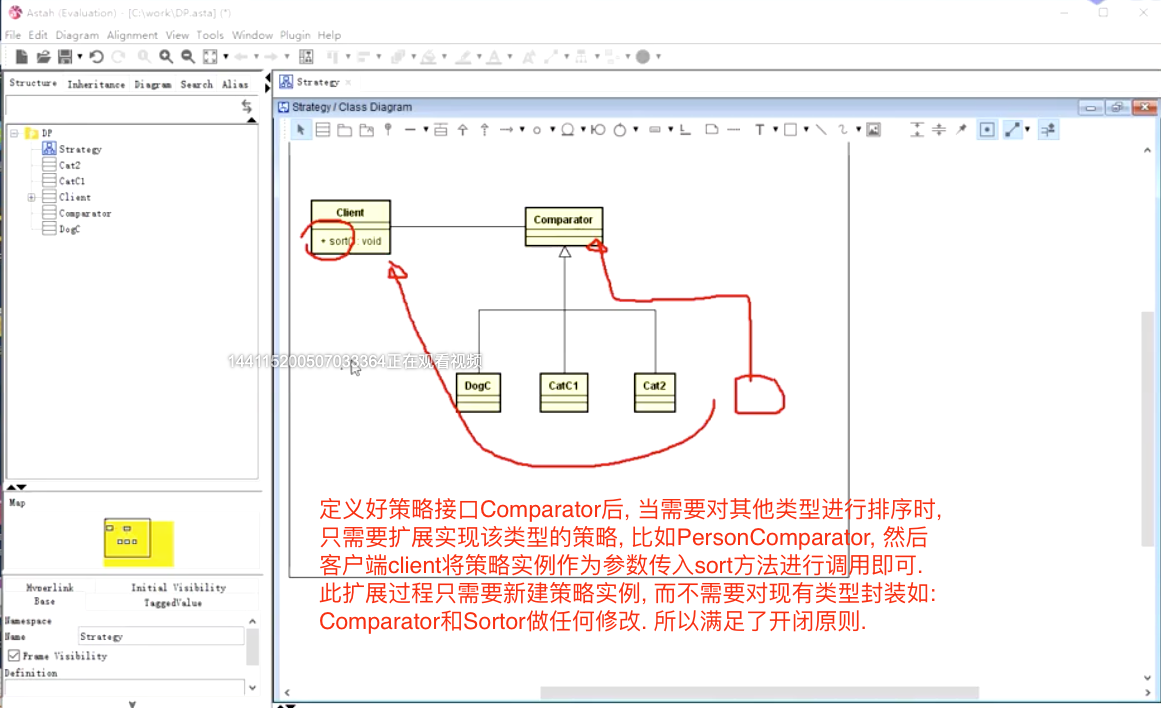Collapse the DP project root node
The width and height of the screenshot is (1161, 708).
click(x=15, y=133)
